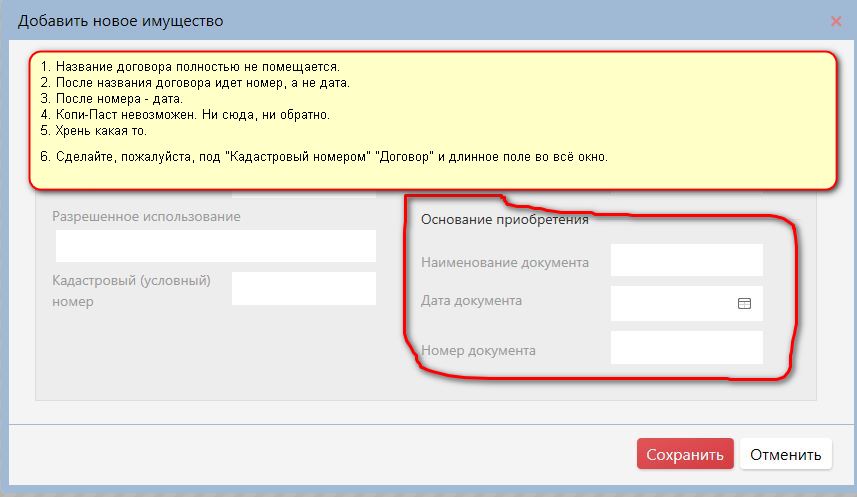The width and height of the screenshot is (857, 497).
Task: Click note line 1 about Название договора
Action: click(x=190, y=67)
